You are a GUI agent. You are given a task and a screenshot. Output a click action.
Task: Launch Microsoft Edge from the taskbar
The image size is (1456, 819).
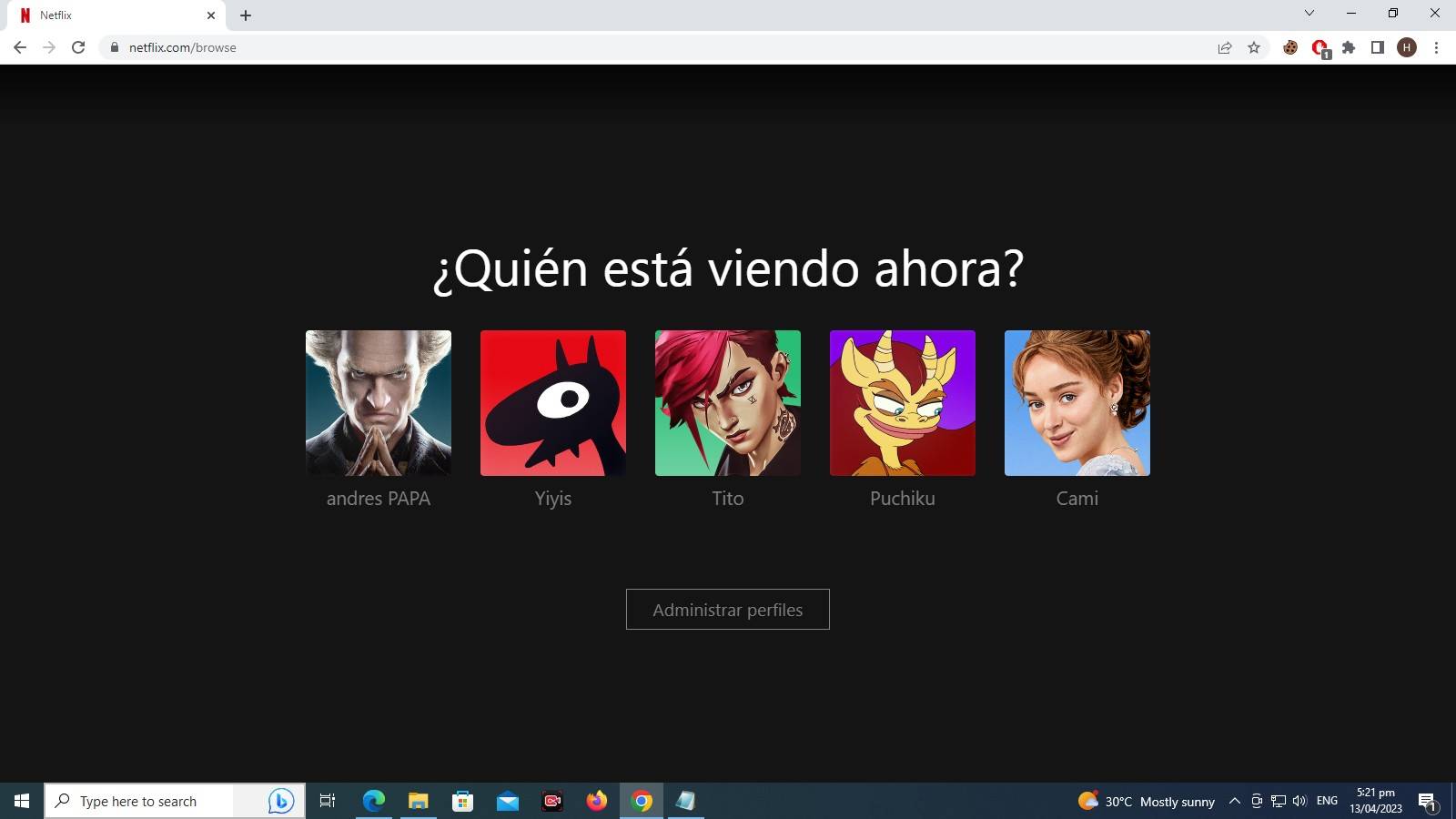(x=374, y=801)
